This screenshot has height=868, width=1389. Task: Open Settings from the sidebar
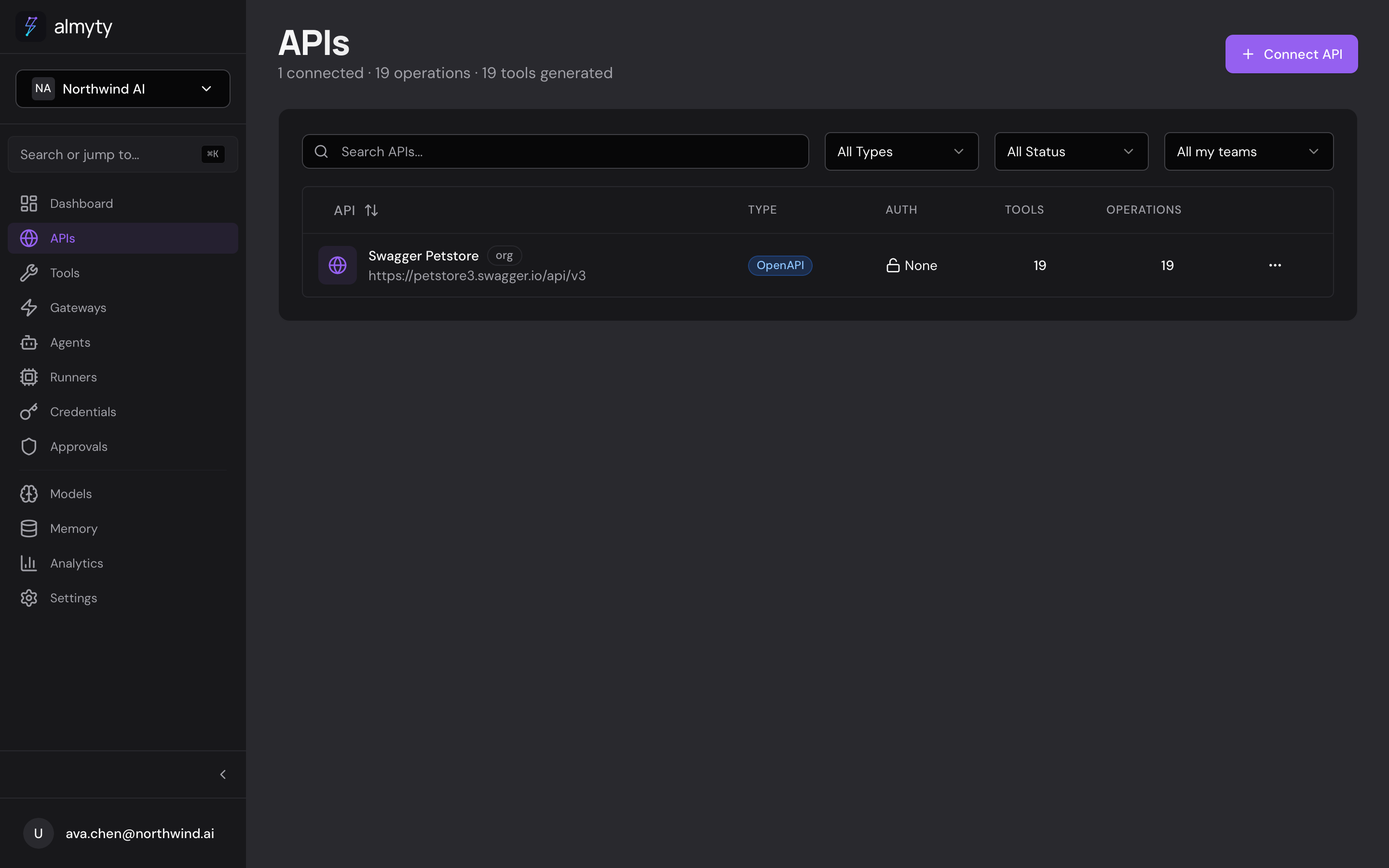[x=123, y=598]
